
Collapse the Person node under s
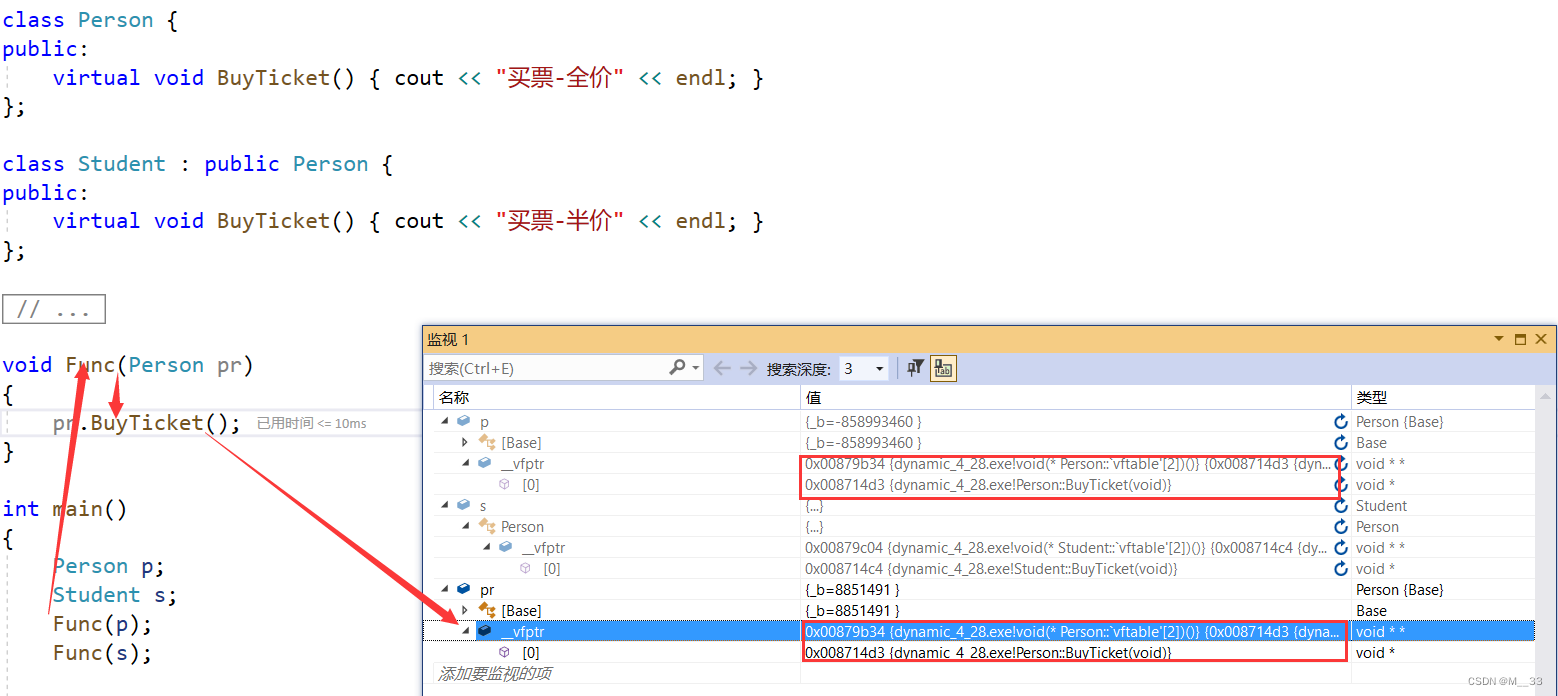point(465,527)
